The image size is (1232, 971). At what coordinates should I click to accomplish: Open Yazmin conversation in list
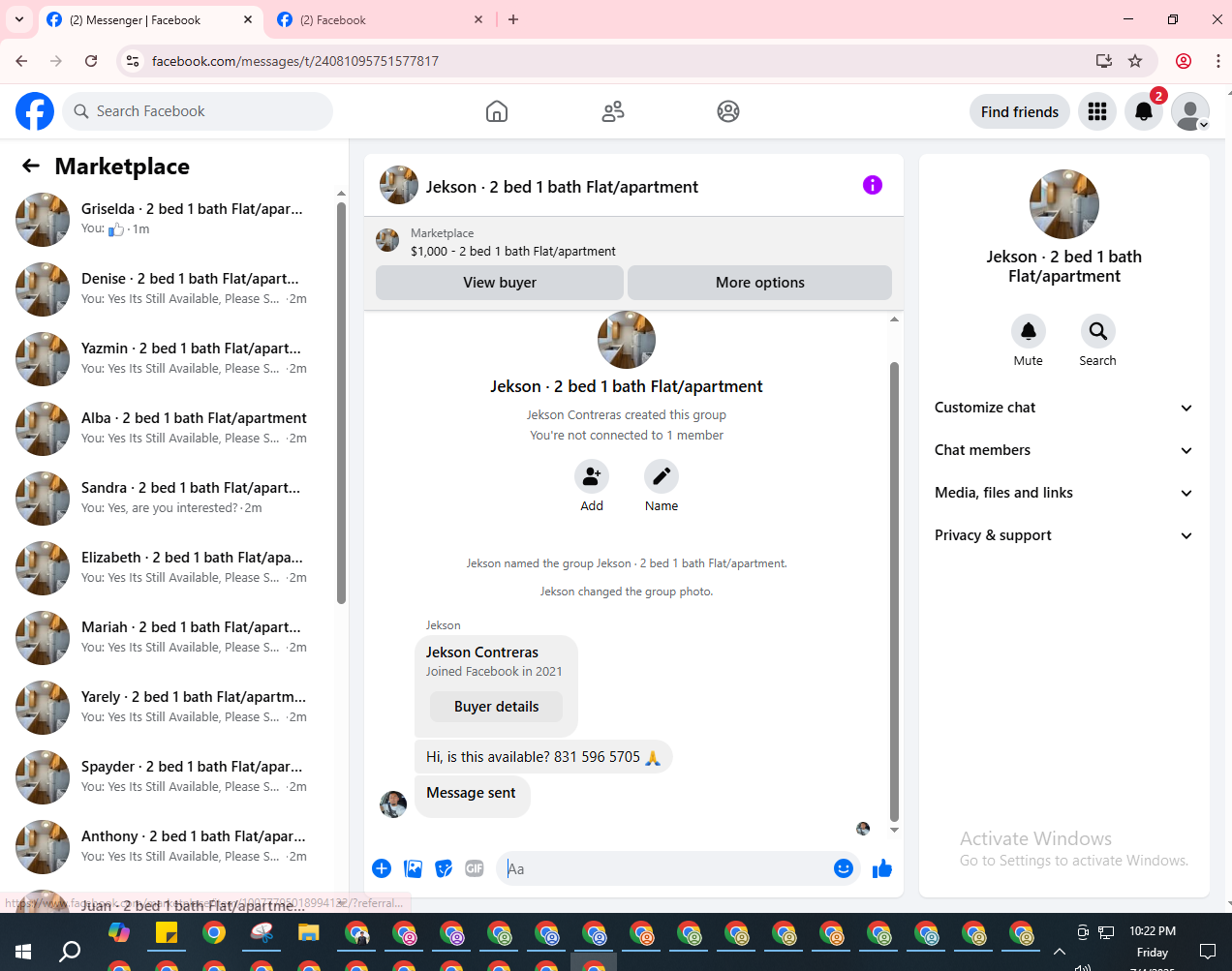(171, 359)
